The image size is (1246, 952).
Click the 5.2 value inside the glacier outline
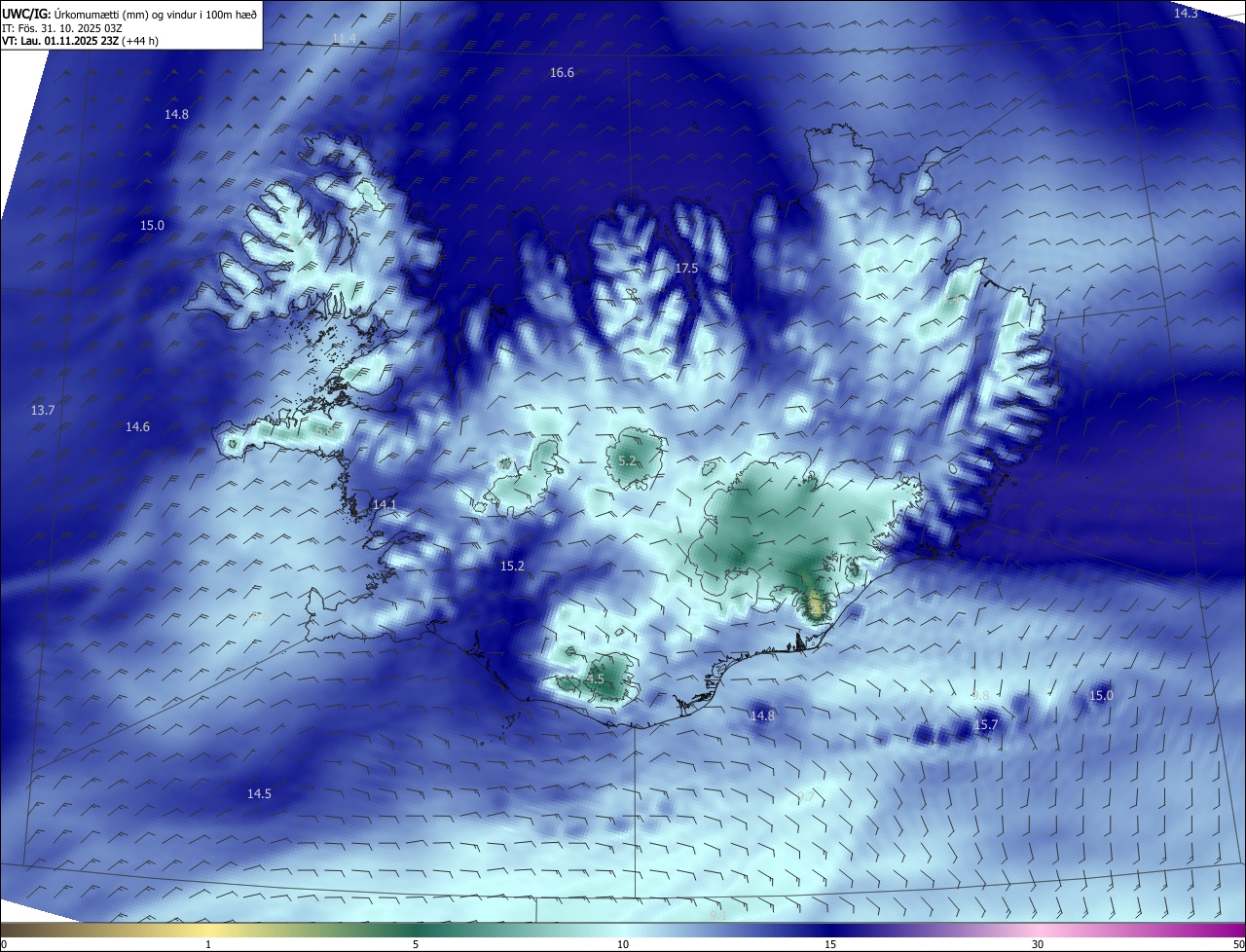[627, 461]
